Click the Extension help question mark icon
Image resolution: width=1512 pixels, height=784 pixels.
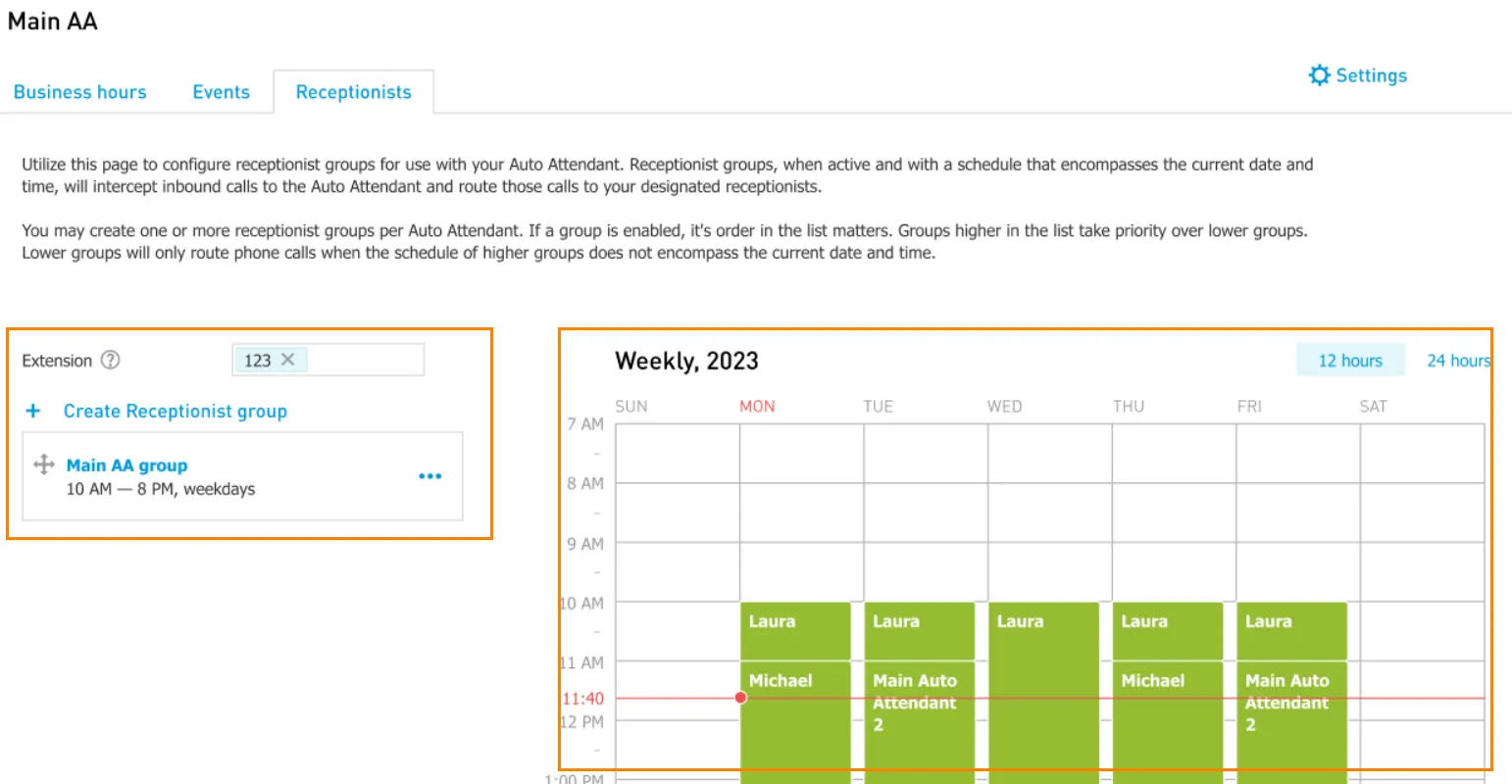click(x=111, y=360)
